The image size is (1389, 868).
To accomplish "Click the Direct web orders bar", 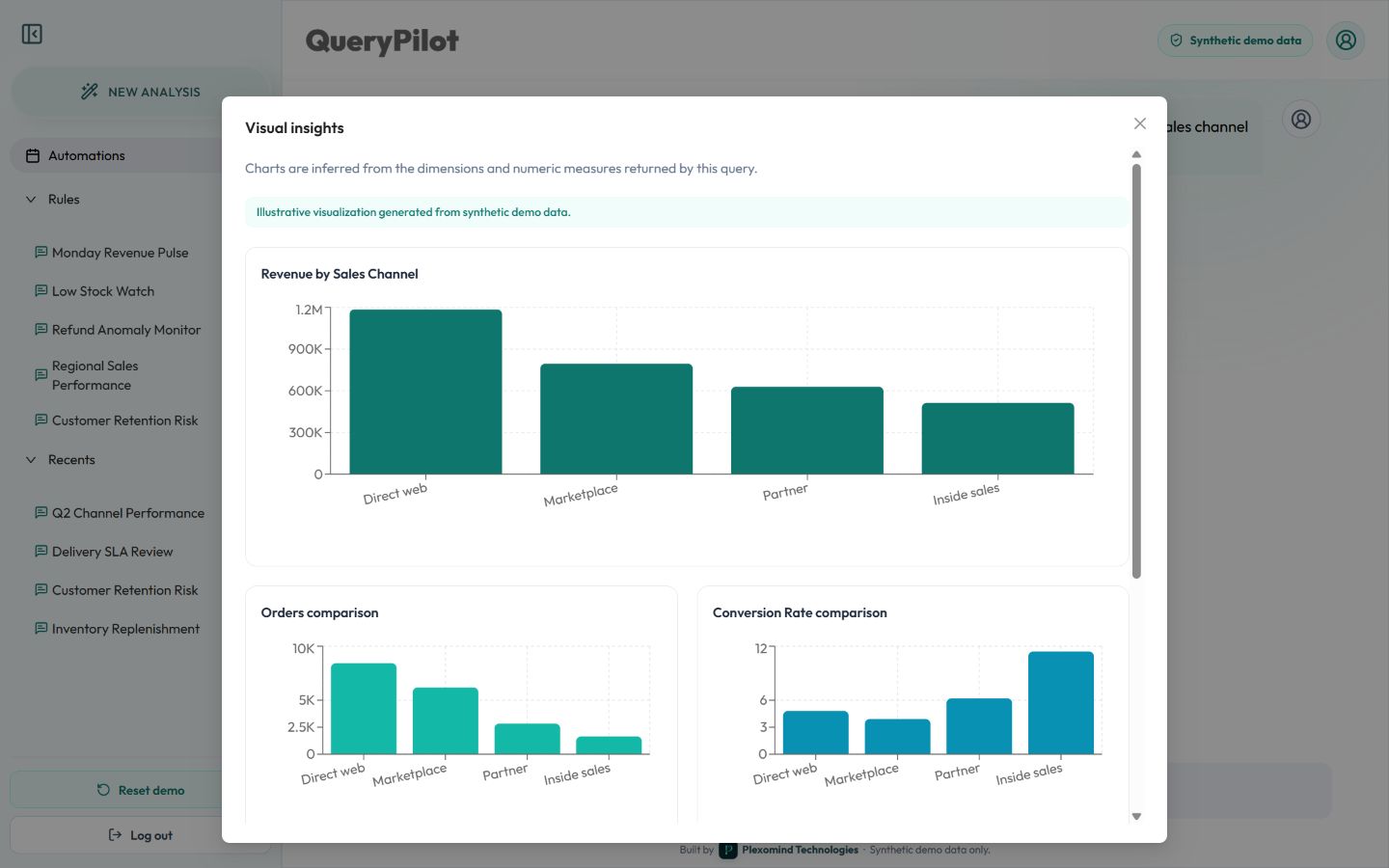I will (x=364, y=709).
